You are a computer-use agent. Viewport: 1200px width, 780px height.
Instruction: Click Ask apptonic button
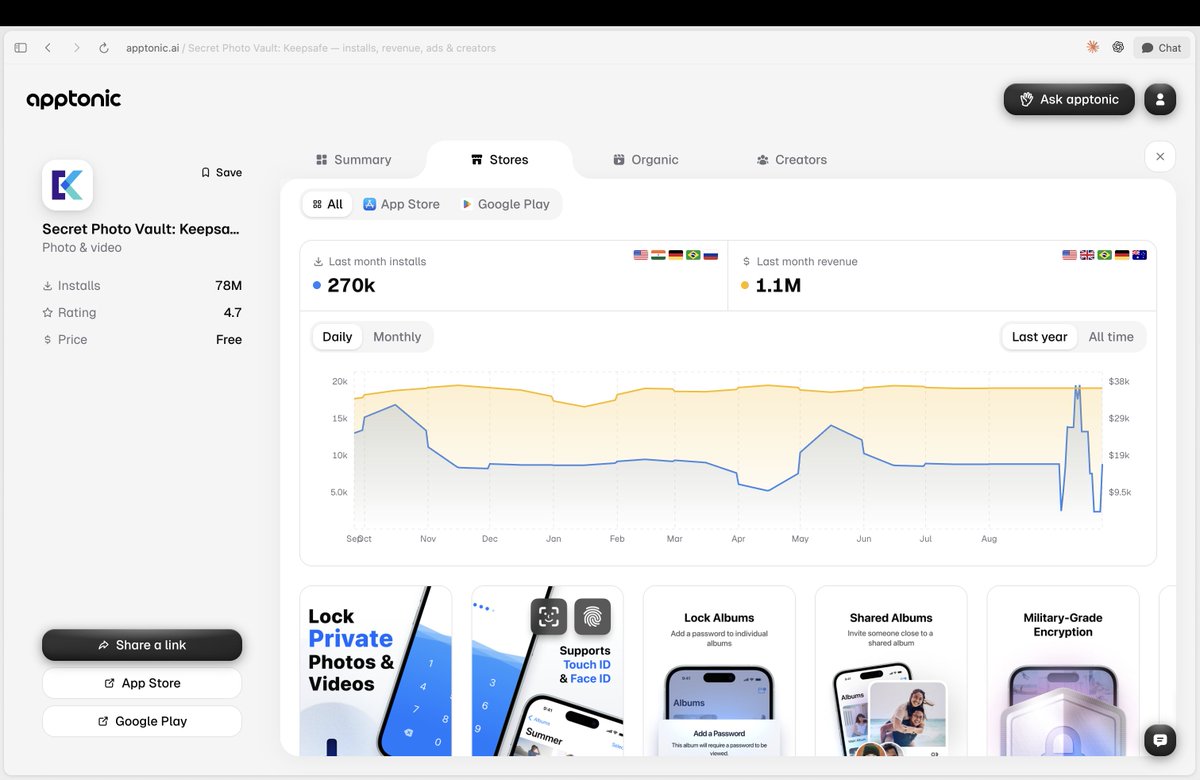click(1069, 99)
